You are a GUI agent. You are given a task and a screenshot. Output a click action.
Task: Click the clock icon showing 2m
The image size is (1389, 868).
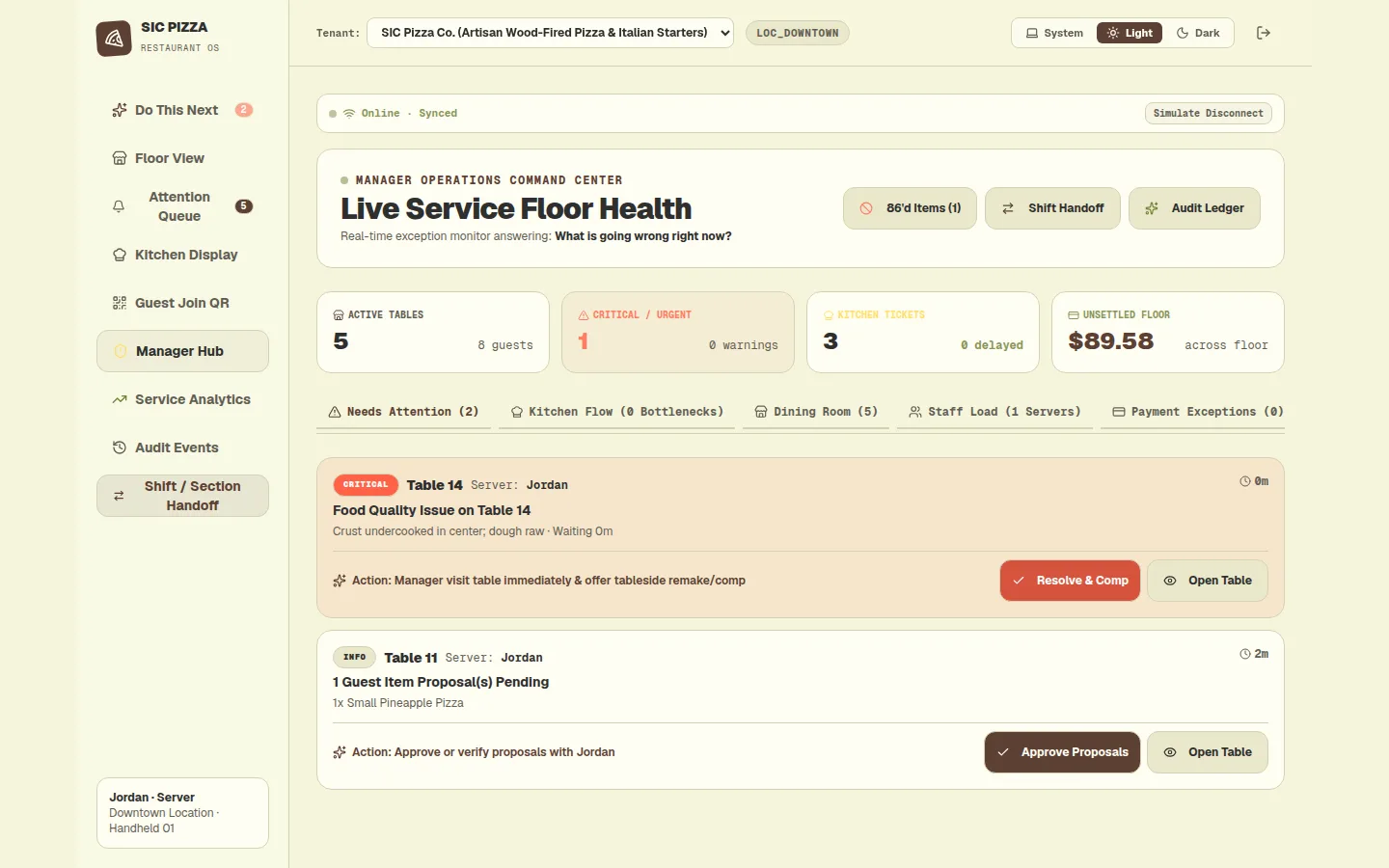tap(1245, 654)
